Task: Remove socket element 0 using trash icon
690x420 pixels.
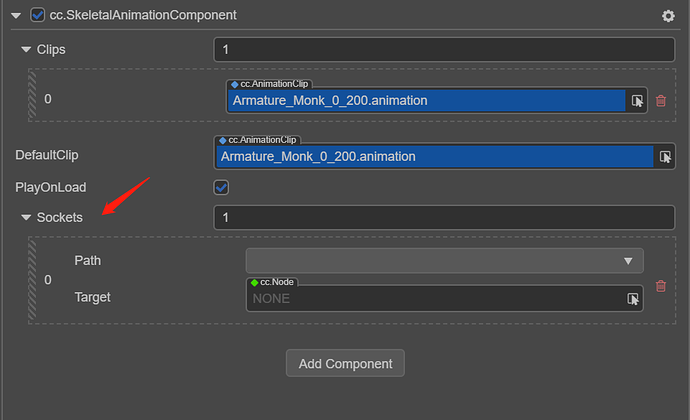Action: pos(660,286)
